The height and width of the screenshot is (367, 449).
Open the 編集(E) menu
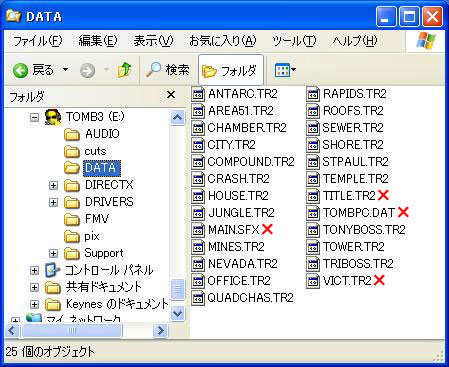click(98, 41)
